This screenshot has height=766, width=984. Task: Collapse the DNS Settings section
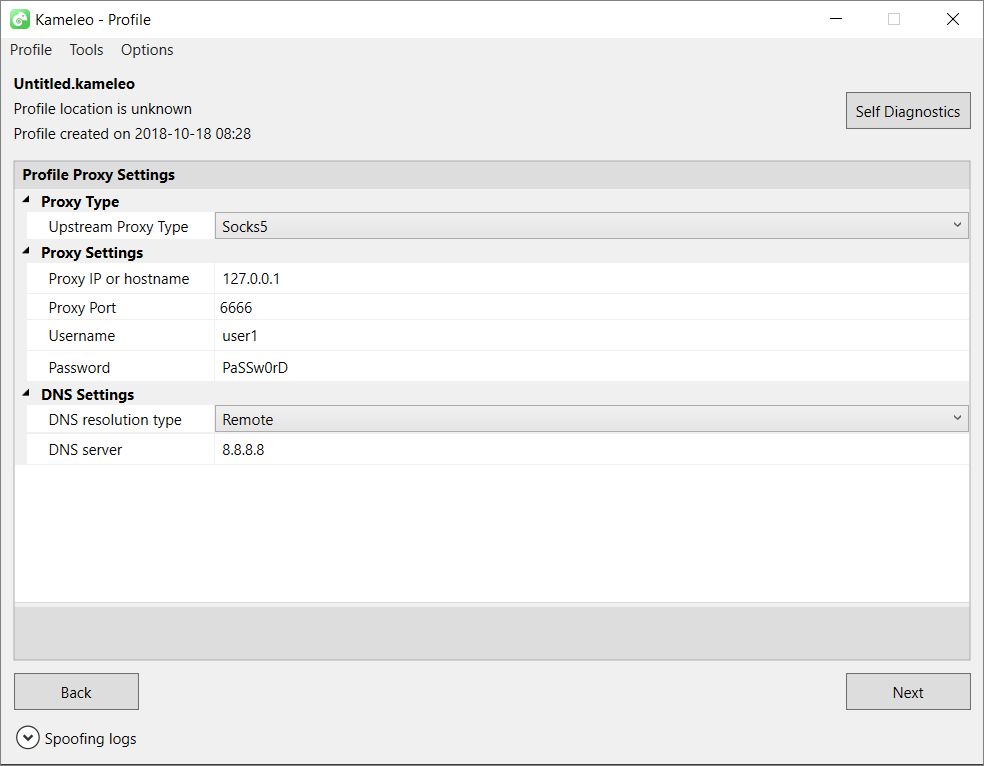tap(26, 393)
